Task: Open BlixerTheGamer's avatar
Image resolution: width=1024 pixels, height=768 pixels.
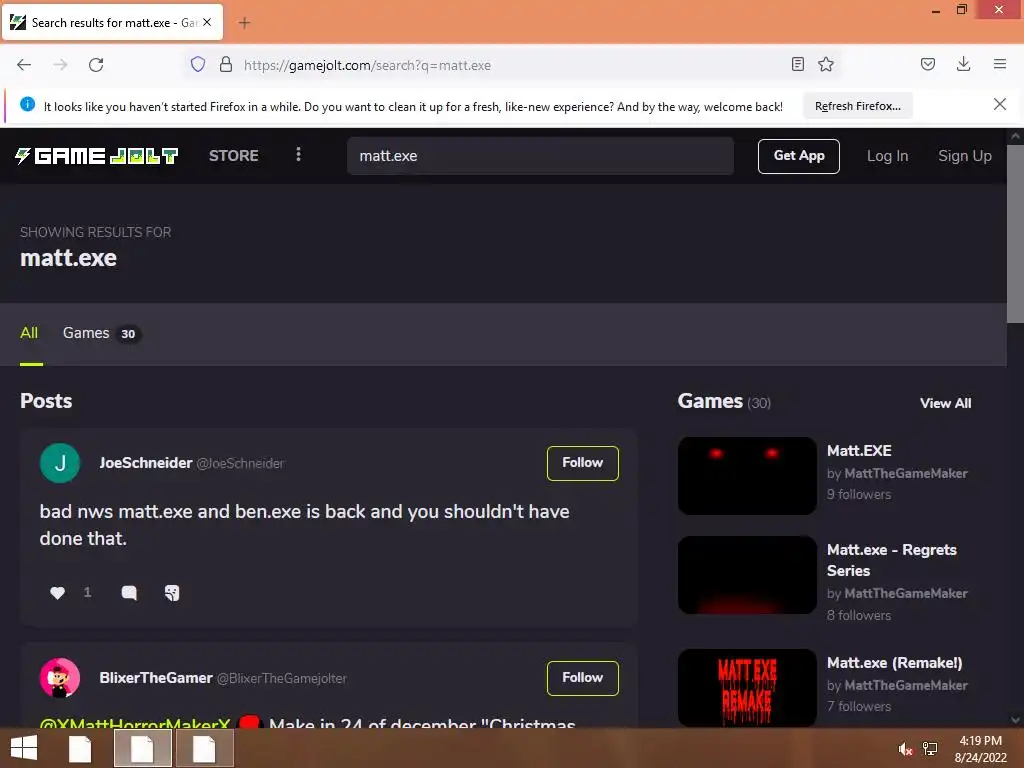Action: coord(60,678)
